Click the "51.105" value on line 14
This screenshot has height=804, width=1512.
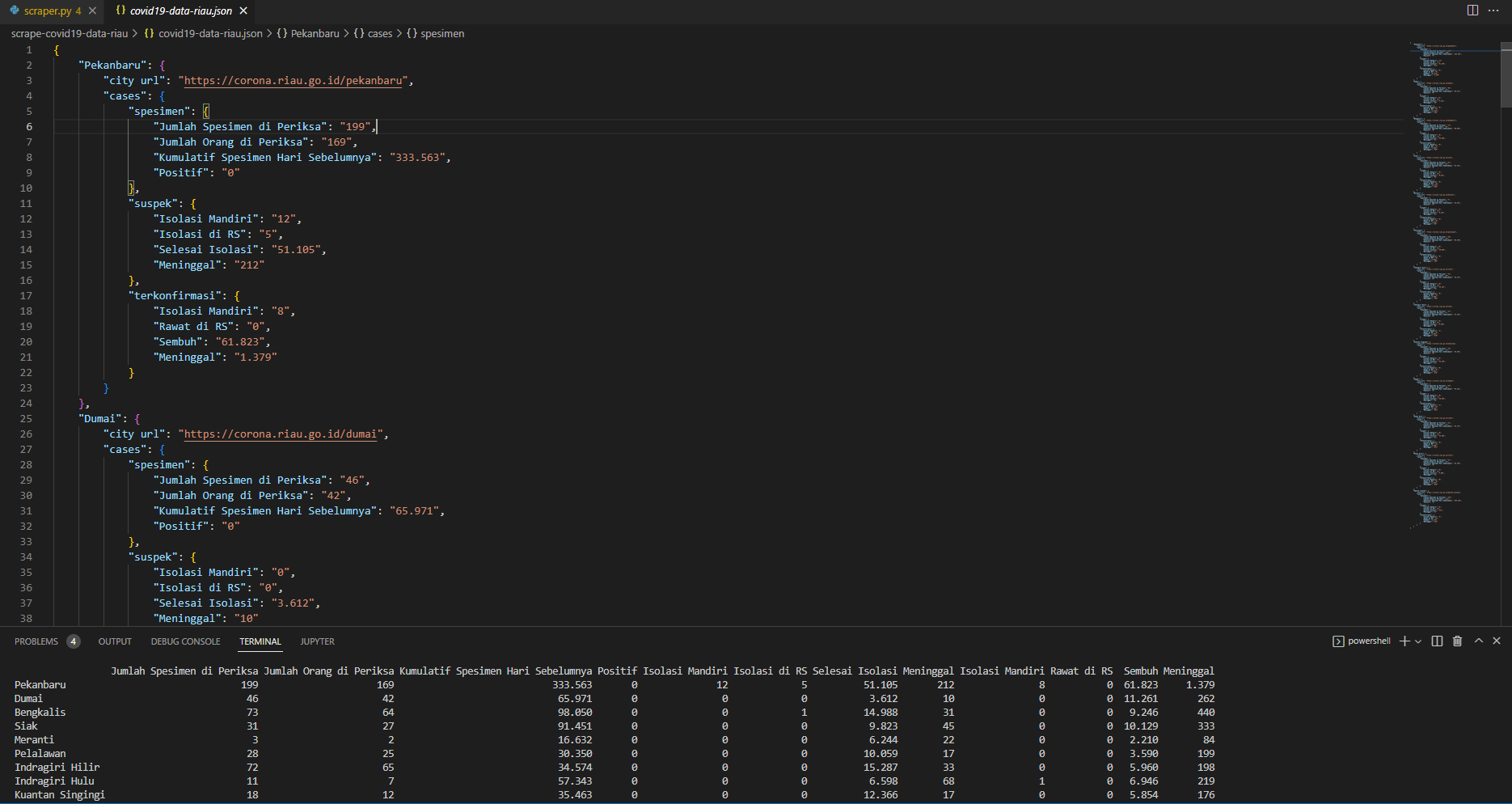pyautogui.click(x=296, y=250)
